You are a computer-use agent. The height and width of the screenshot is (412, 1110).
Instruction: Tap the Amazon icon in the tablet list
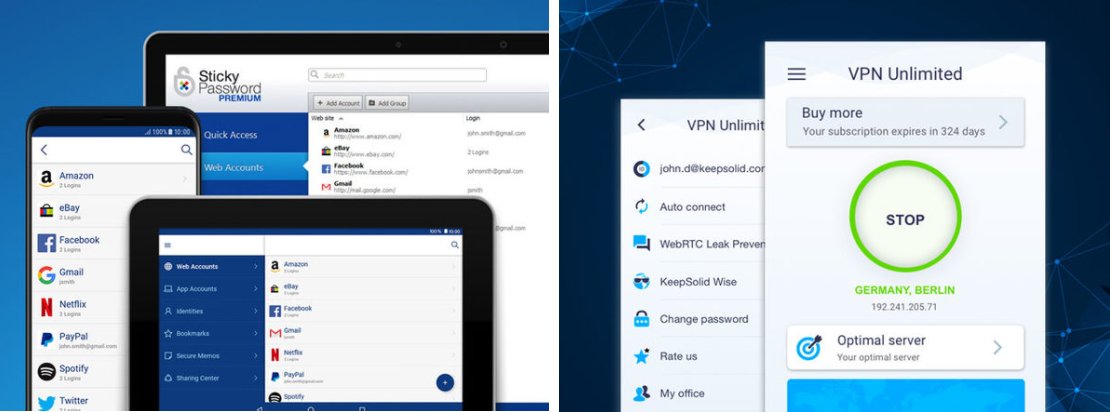(x=275, y=266)
